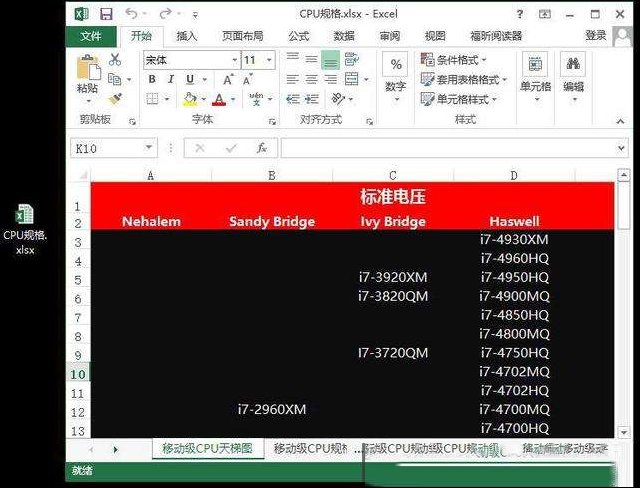Click Merge and Center icon
640x488 pixels.
(x=351, y=79)
